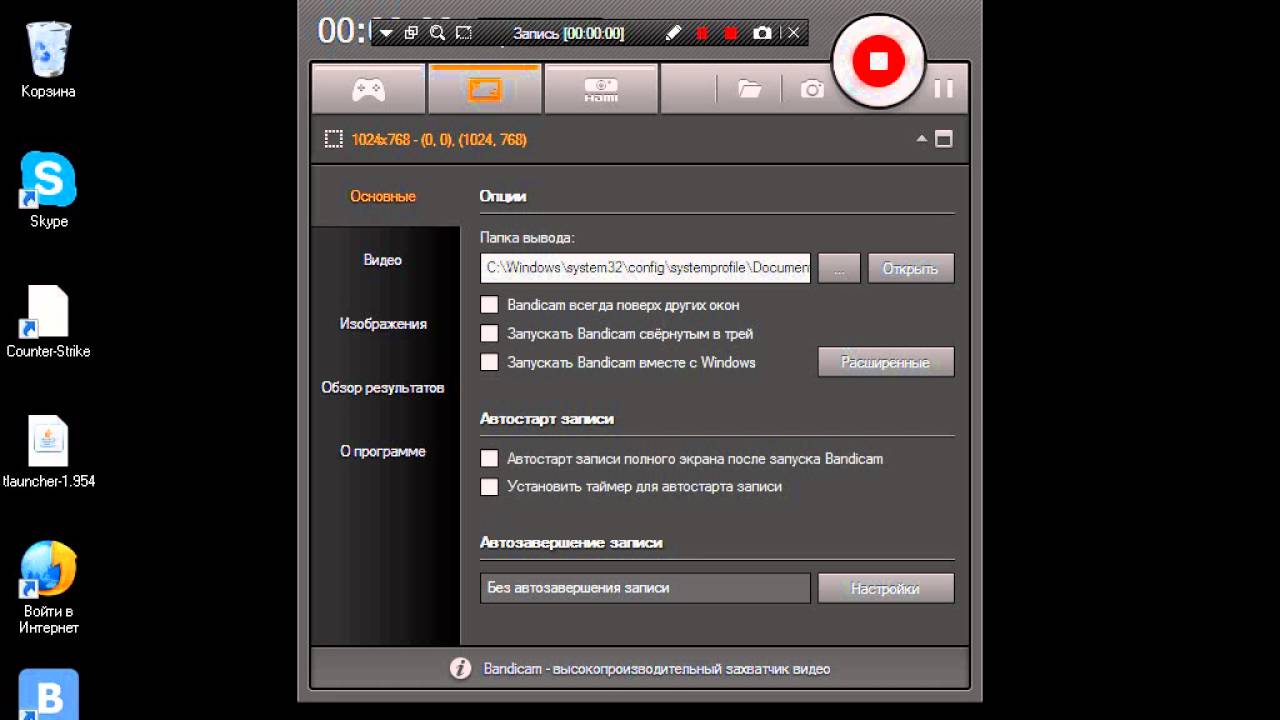The height and width of the screenshot is (720, 1280).
Task: Open the Видео tab
Action: (x=383, y=260)
